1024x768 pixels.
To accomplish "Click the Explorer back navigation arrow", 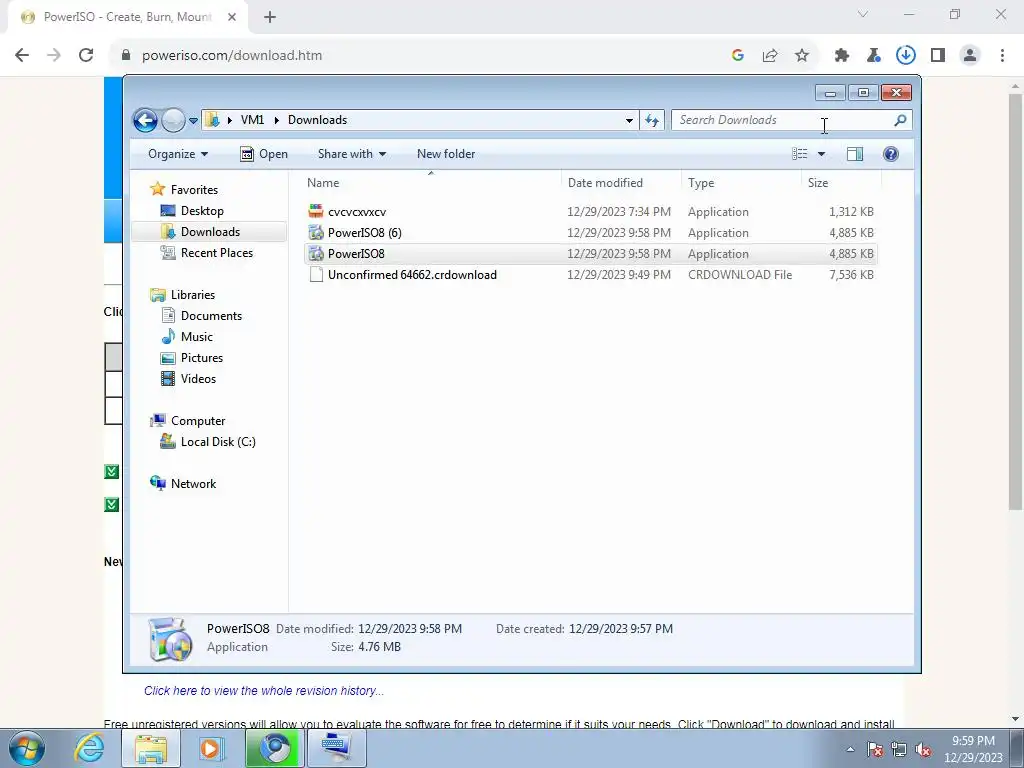I will [145, 120].
